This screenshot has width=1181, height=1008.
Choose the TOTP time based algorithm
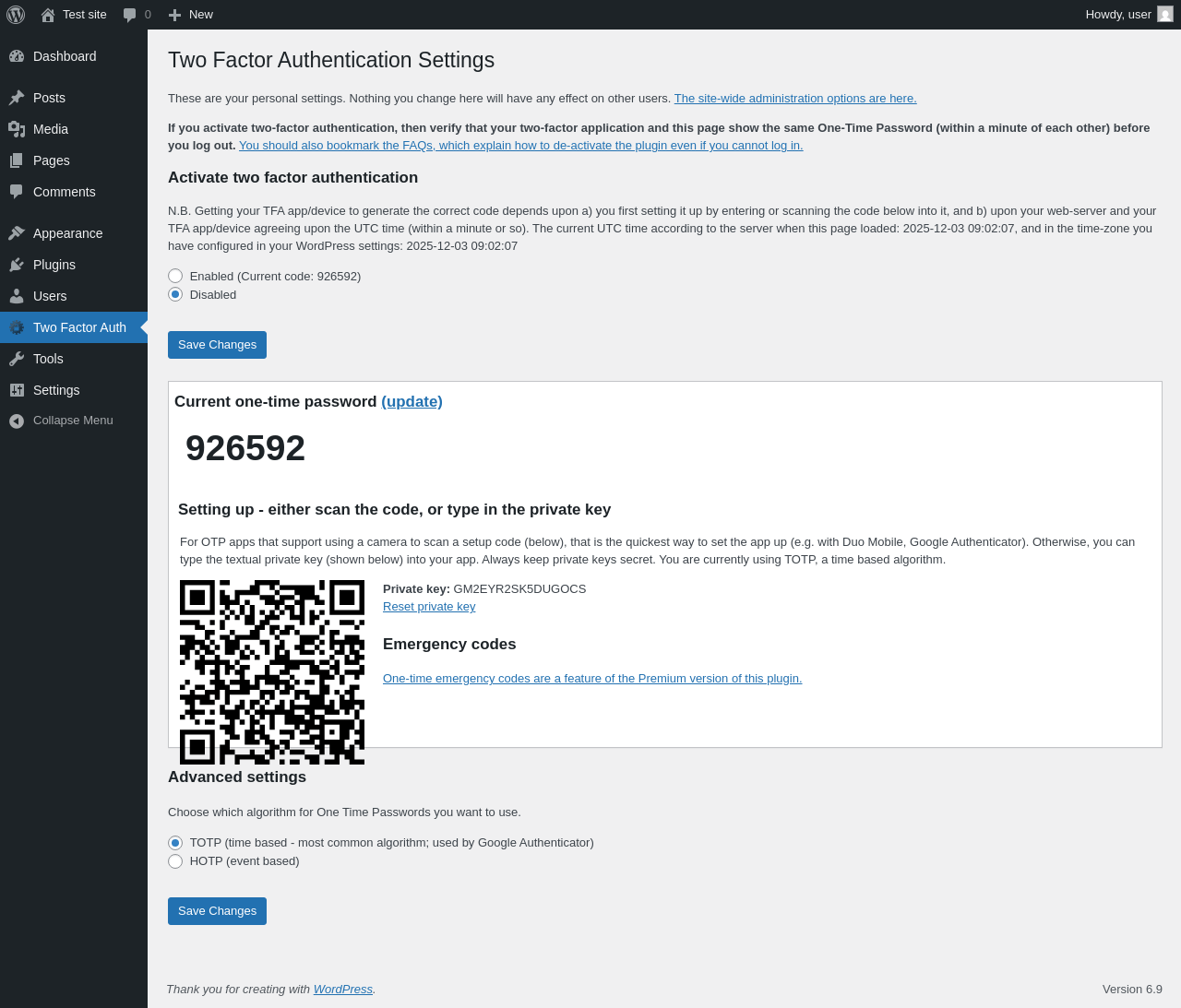pyautogui.click(x=175, y=843)
